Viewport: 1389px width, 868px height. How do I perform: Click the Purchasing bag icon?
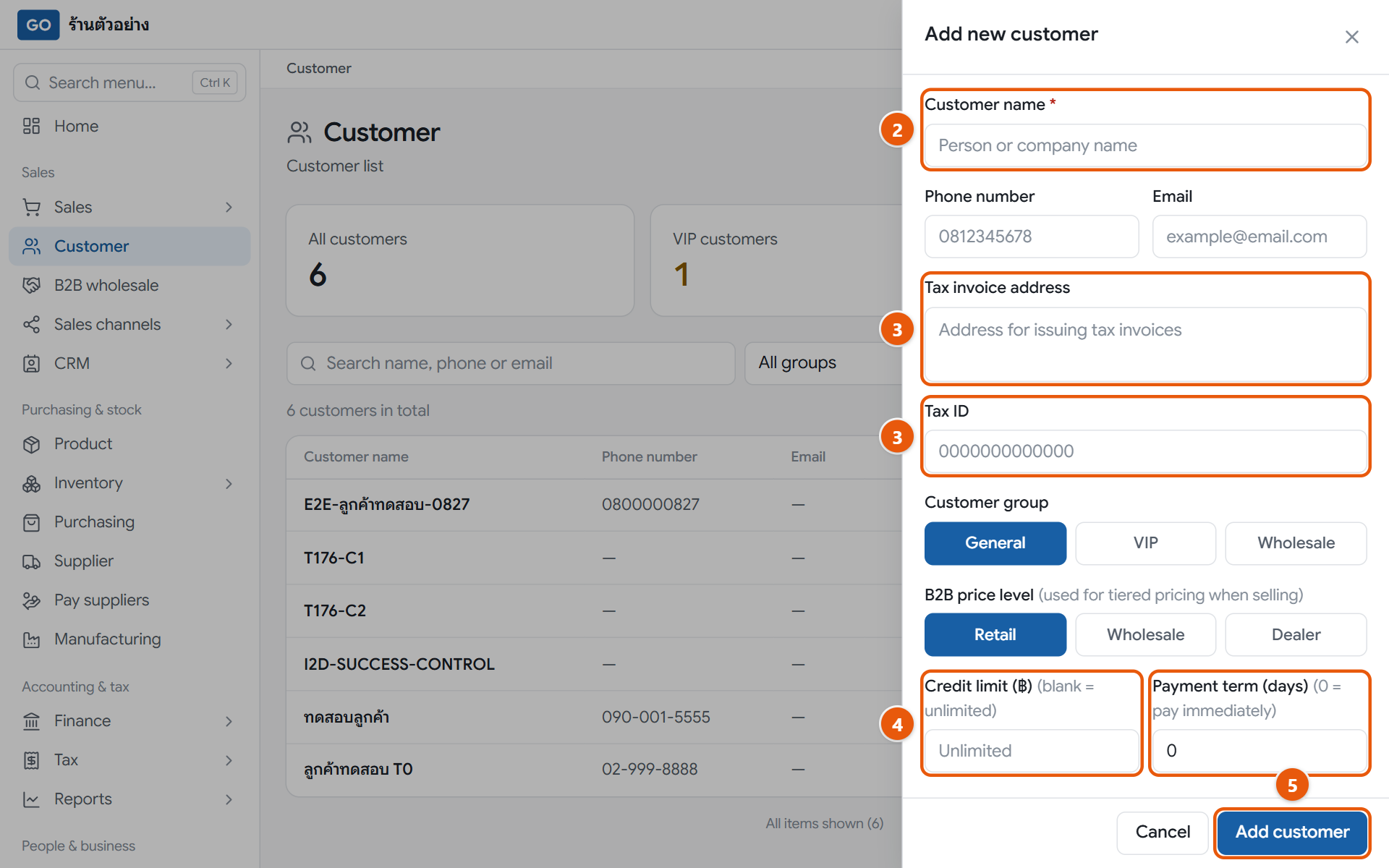pyautogui.click(x=31, y=522)
